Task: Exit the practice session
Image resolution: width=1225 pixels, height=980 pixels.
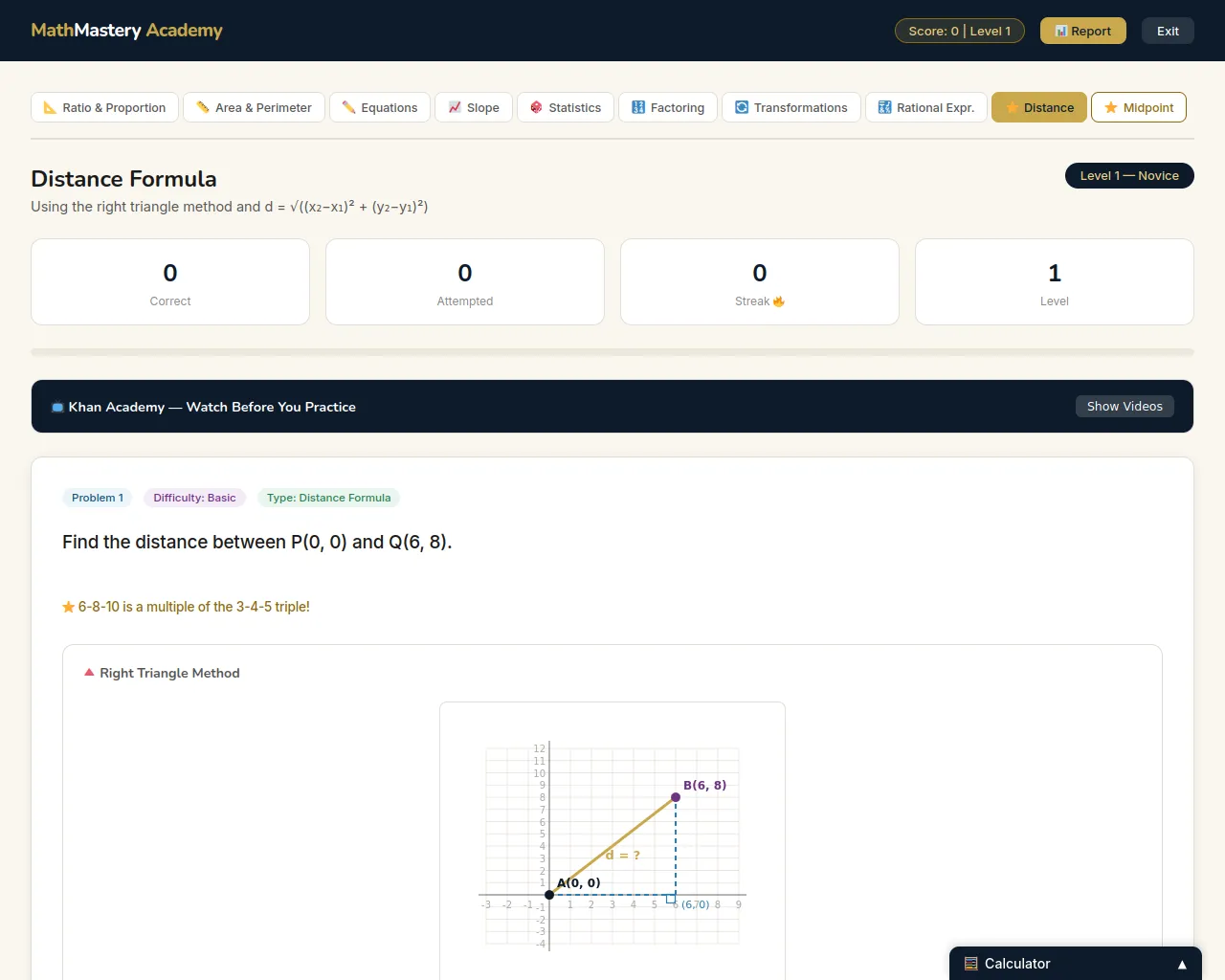Action: pyautogui.click(x=1168, y=31)
